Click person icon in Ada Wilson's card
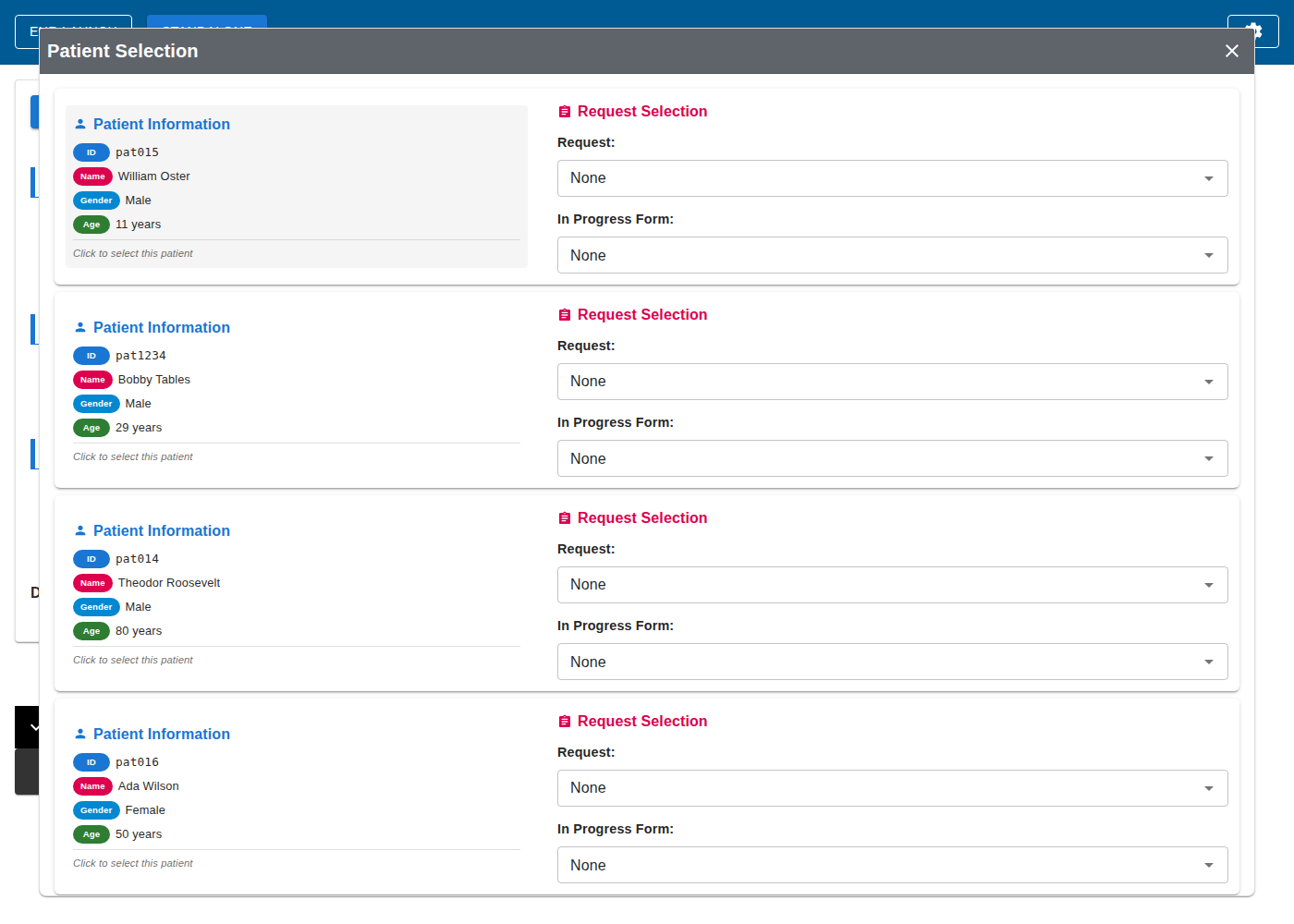This screenshot has width=1294, height=924. click(80, 734)
